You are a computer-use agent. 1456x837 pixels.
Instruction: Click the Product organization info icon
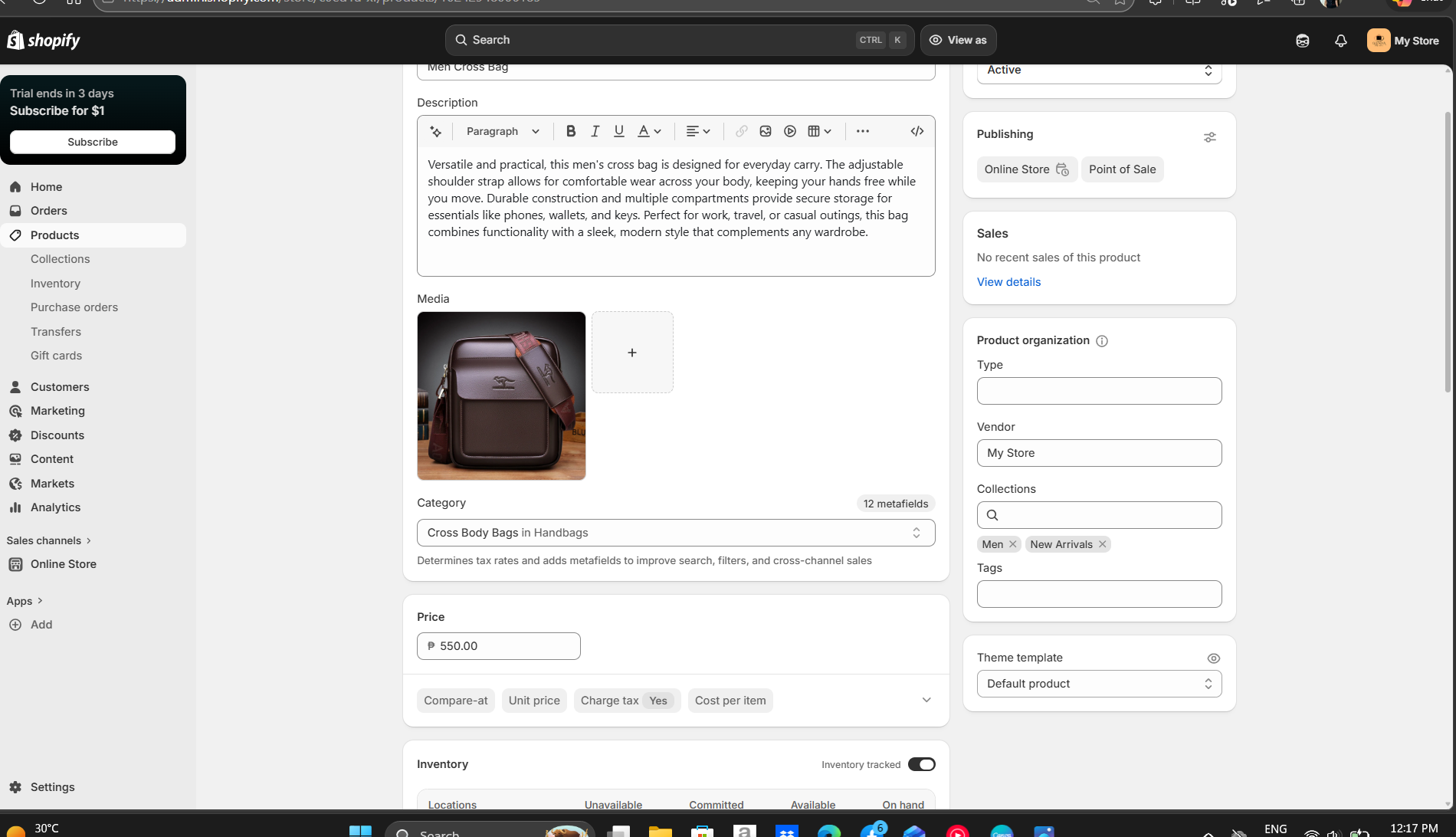(x=1102, y=341)
